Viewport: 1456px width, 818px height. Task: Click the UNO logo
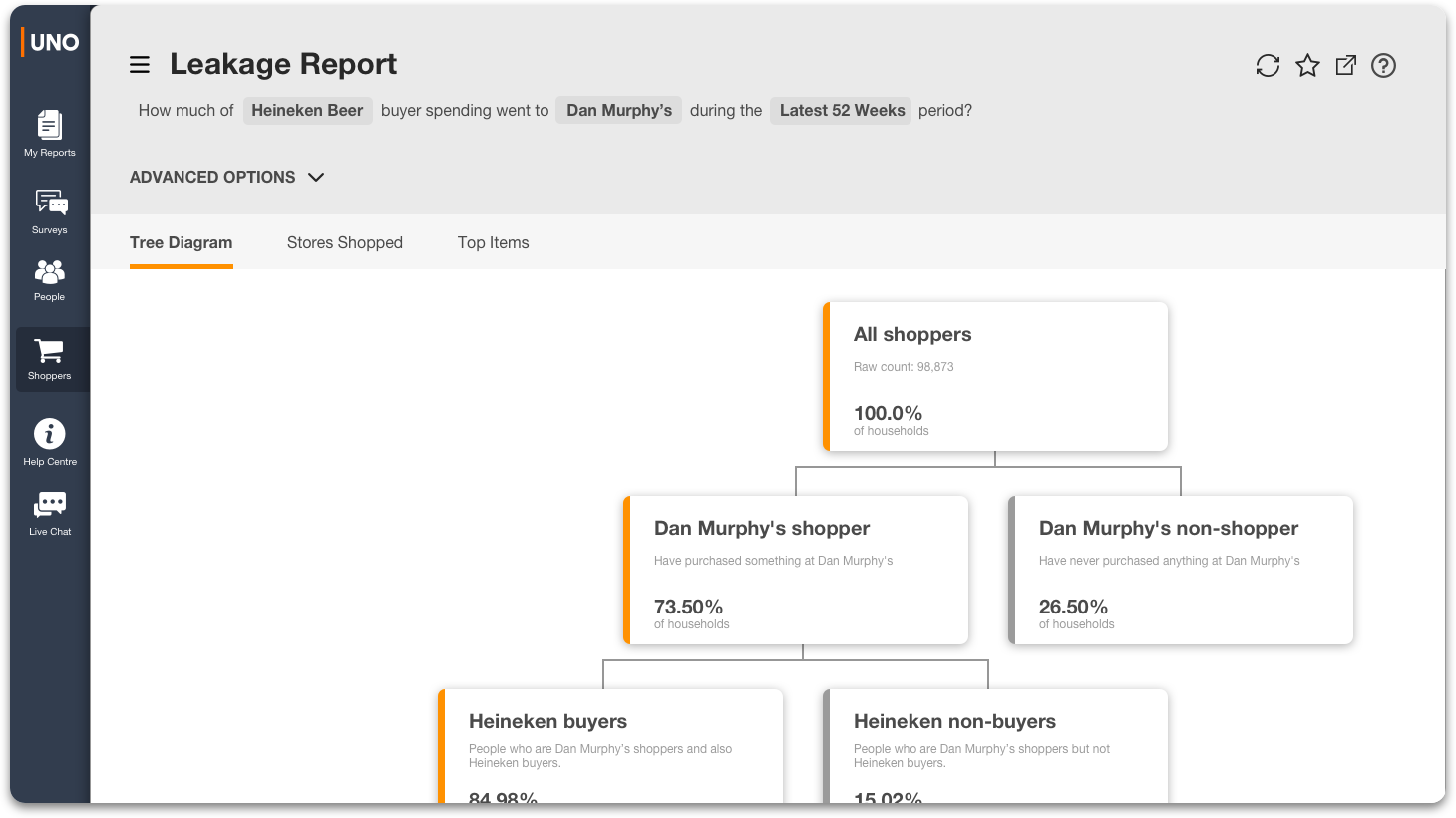pyautogui.click(x=51, y=42)
